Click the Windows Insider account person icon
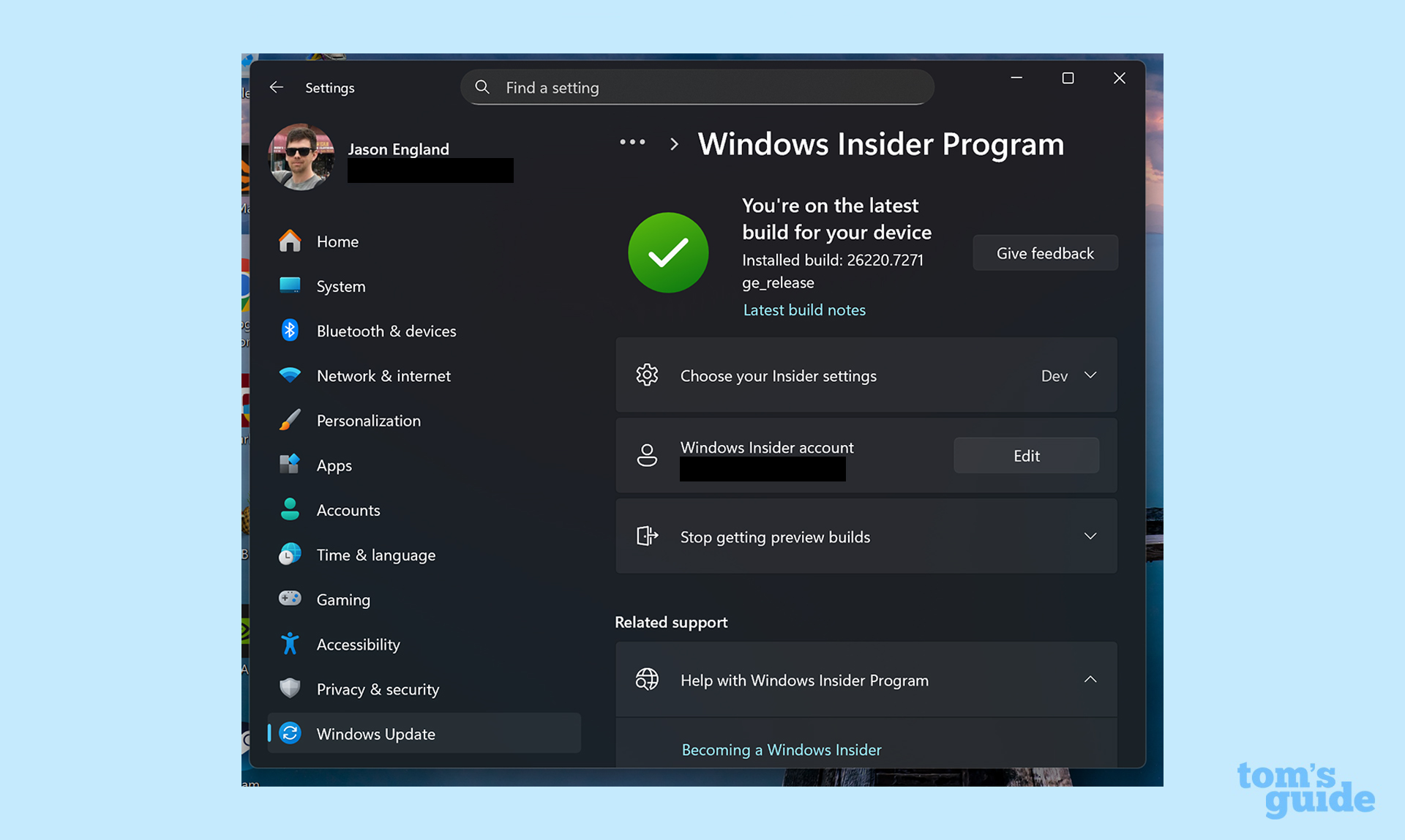This screenshot has height=840, width=1405. click(x=647, y=454)
